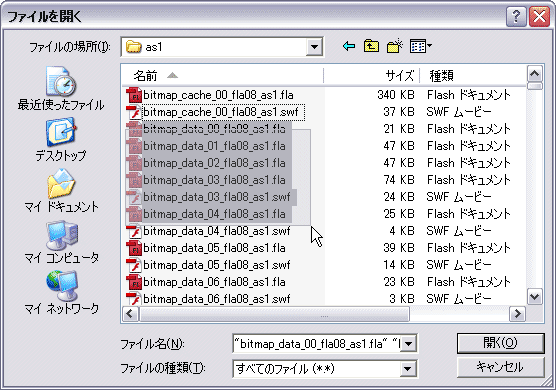Click the 3 KB size cell

point(402,299)
